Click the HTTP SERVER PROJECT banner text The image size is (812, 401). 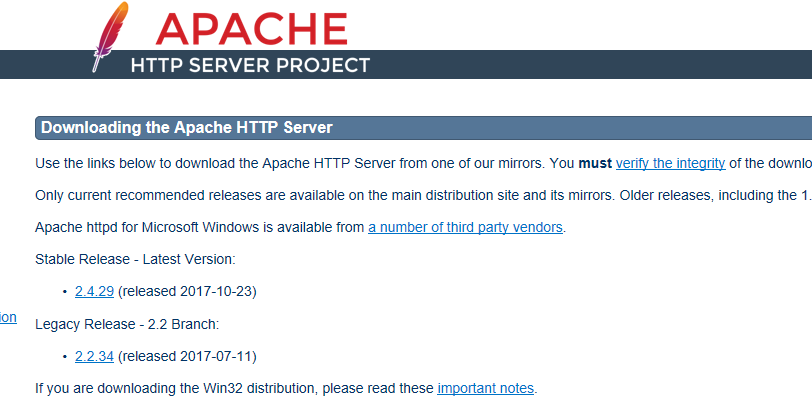point(250,66)
